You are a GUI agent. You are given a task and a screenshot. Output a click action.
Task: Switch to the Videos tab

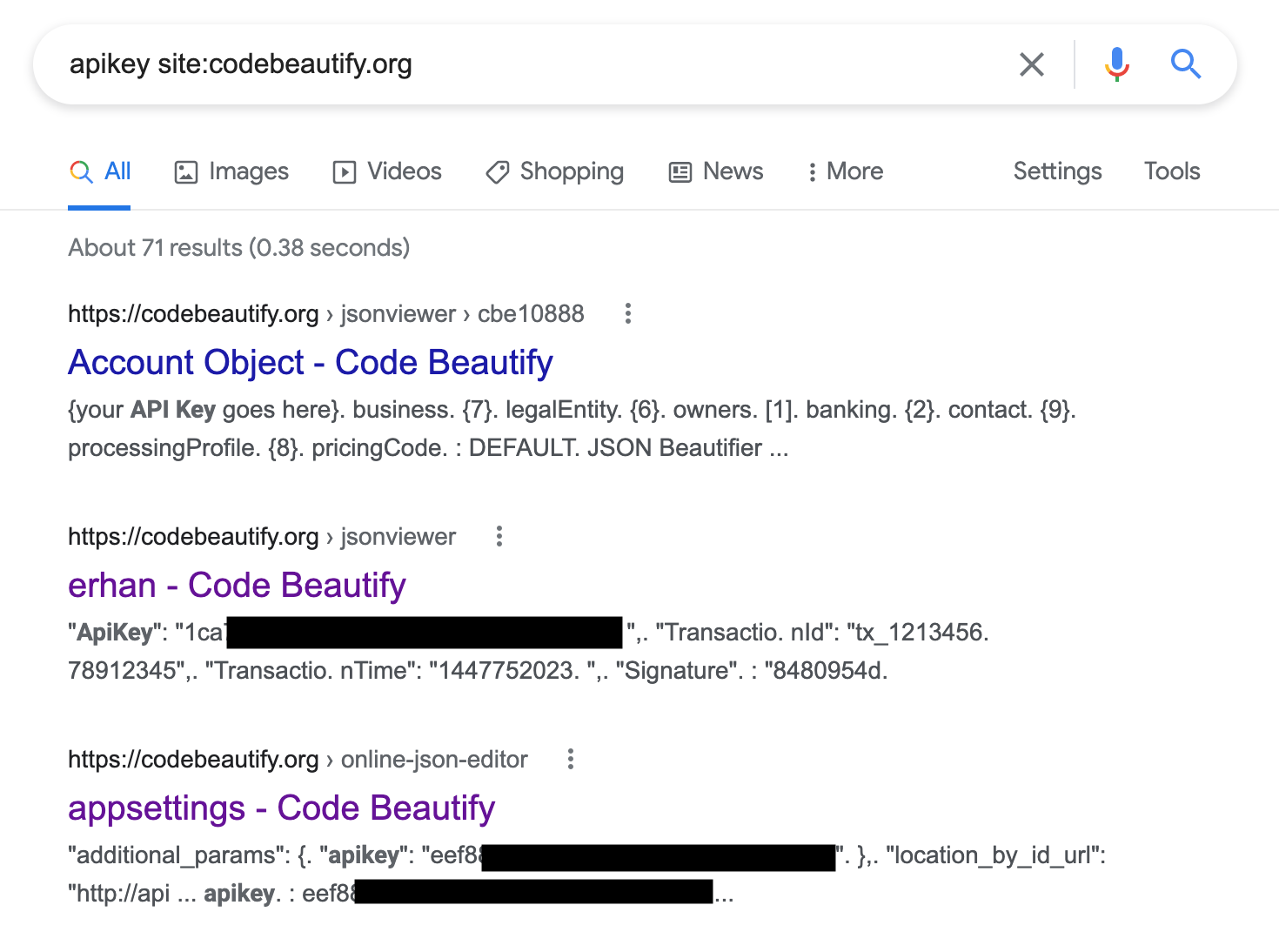[387, 171]
